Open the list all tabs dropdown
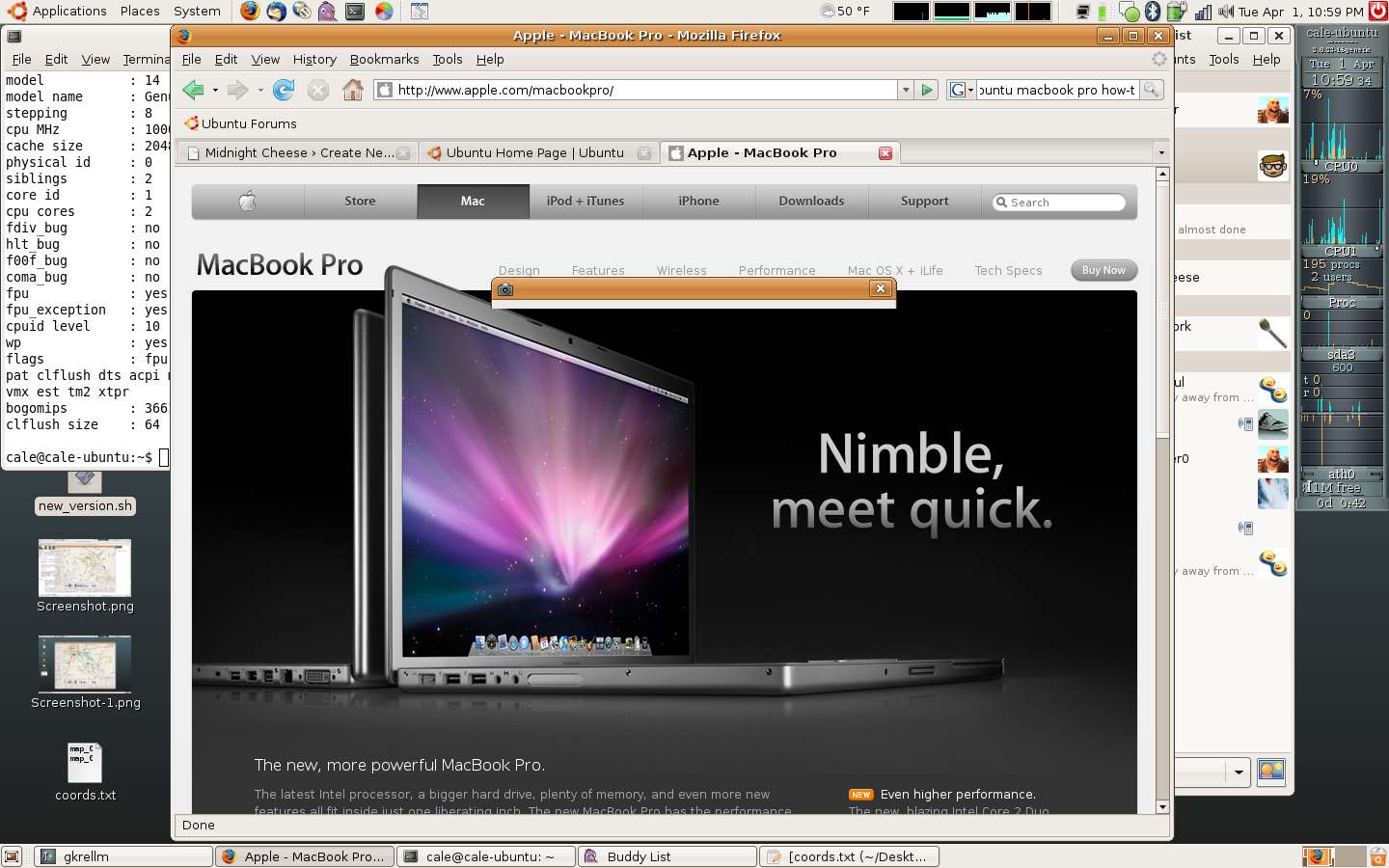1389x868 pixels. (x=1161, y=152)
